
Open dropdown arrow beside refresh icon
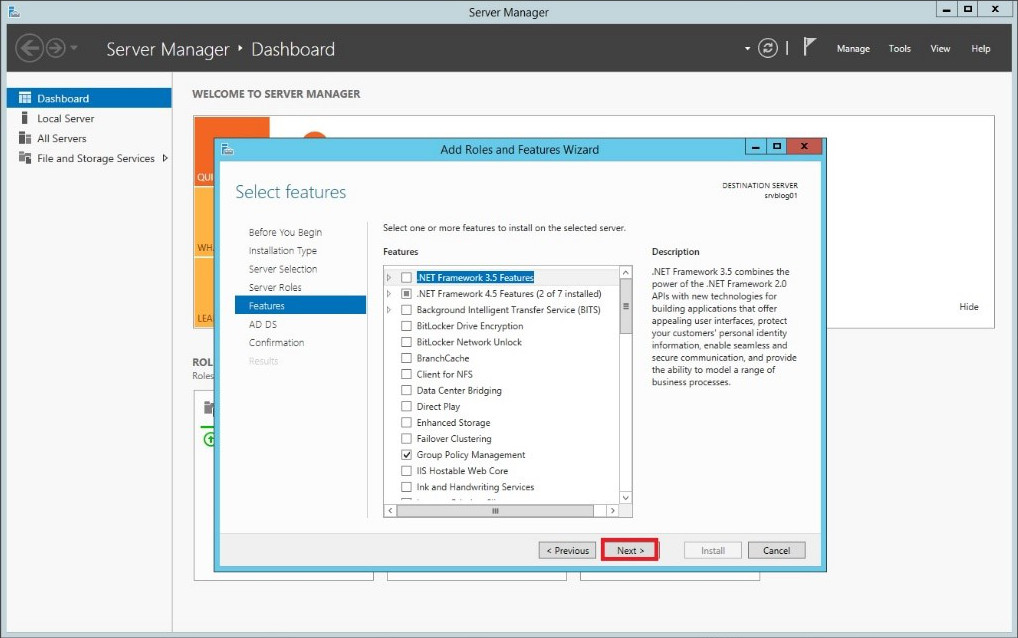point(747,49)
